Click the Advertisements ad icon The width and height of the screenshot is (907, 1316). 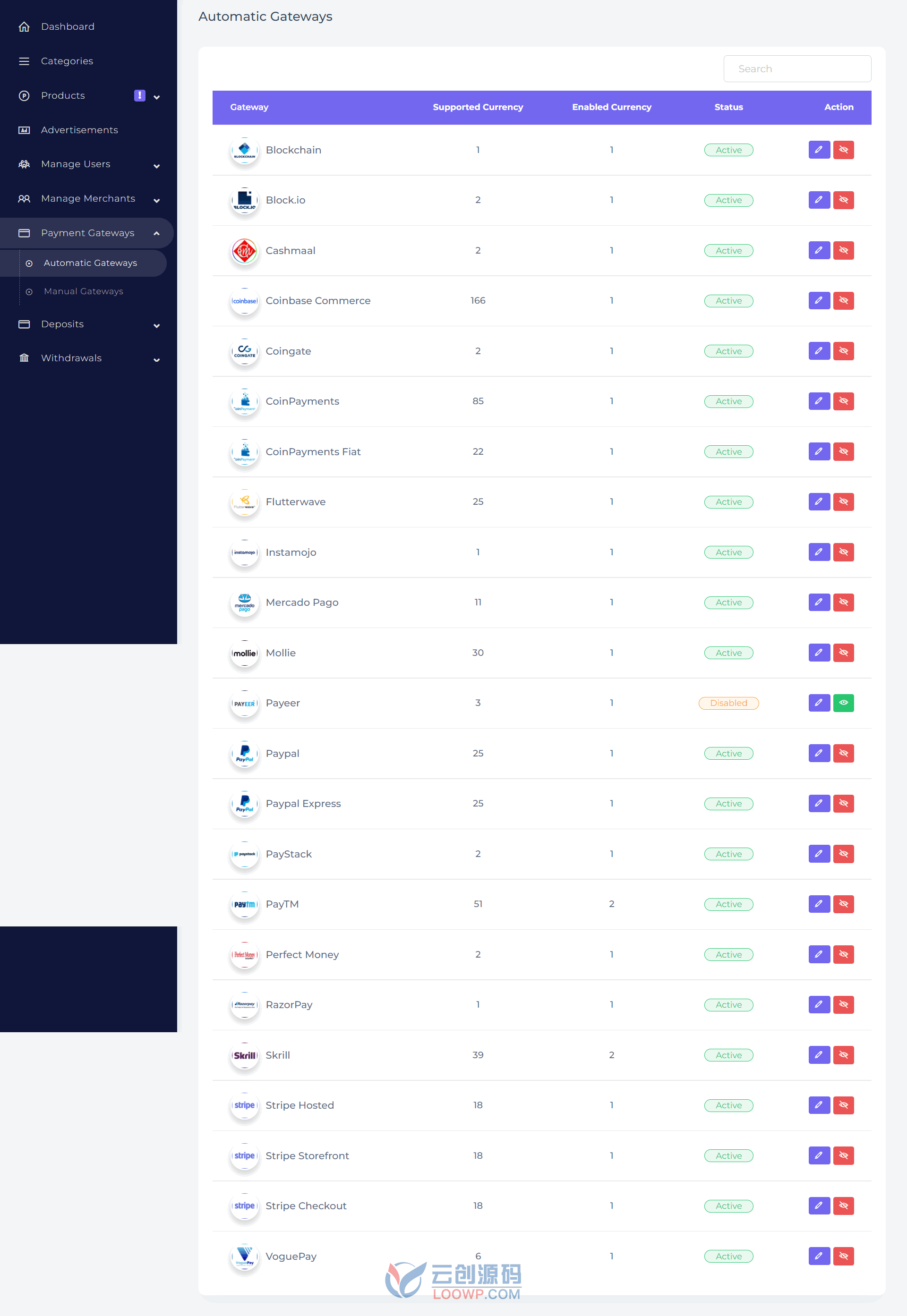coord(24,130)
